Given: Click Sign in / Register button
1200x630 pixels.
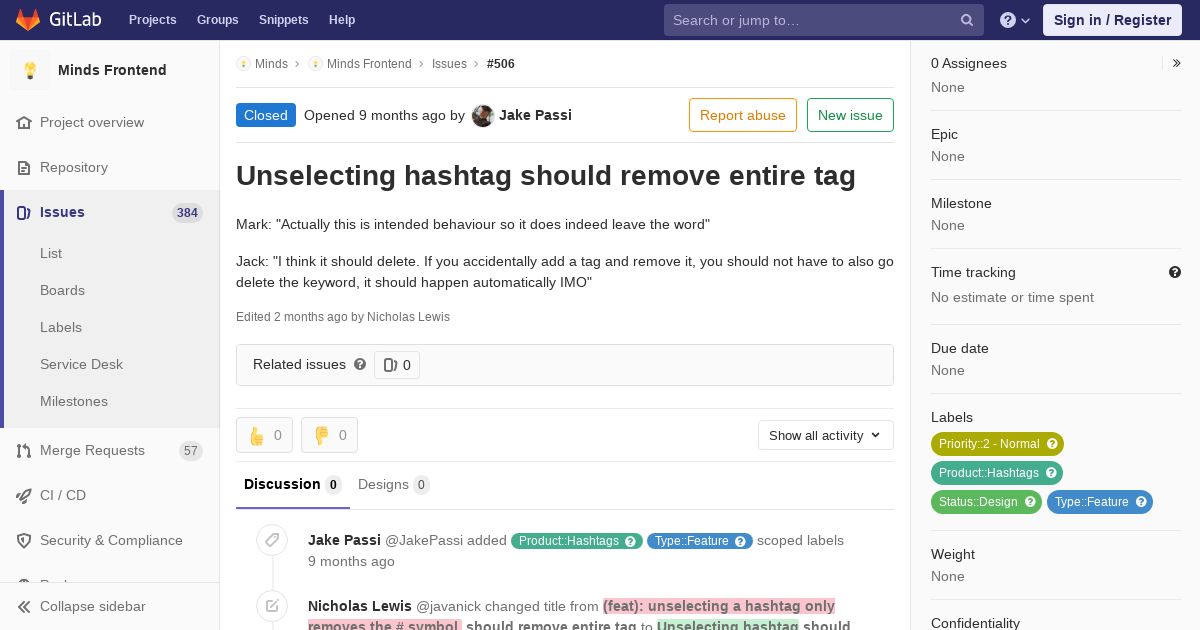Looking at the screenshot, I should (x=1112, y=20).
